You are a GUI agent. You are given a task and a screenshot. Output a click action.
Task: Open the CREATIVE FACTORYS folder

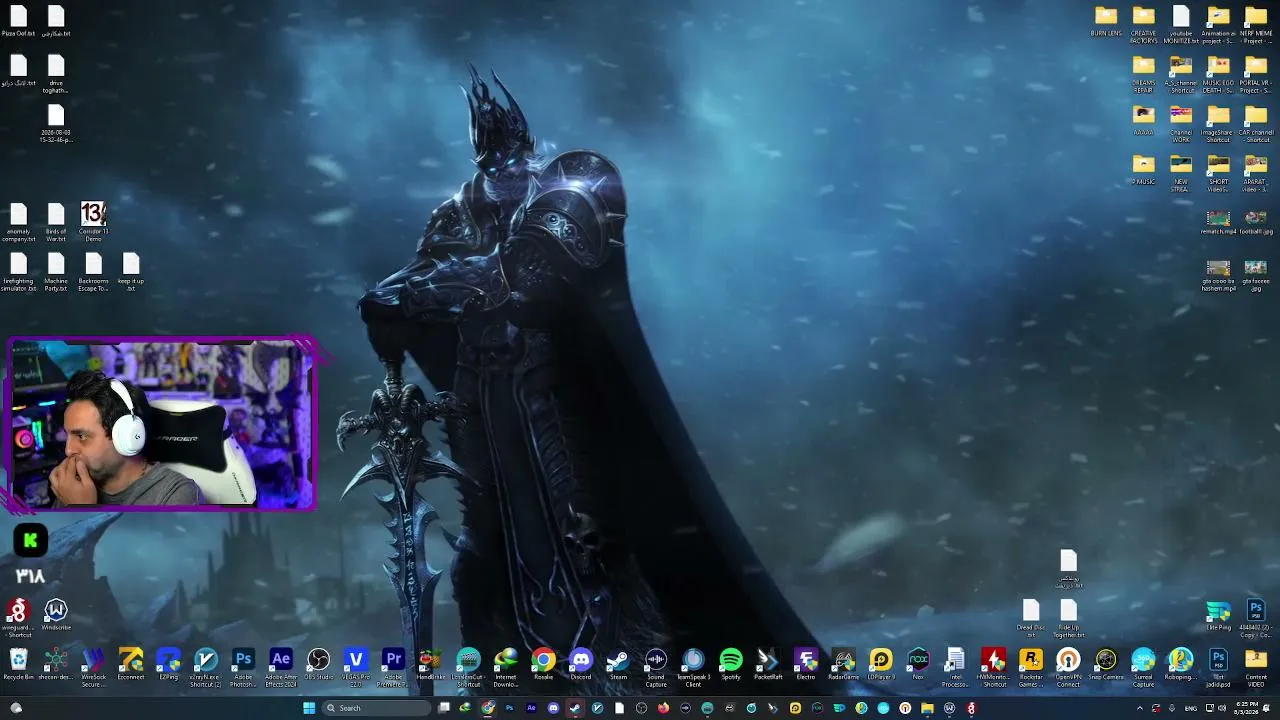[x=1143, y=25]
